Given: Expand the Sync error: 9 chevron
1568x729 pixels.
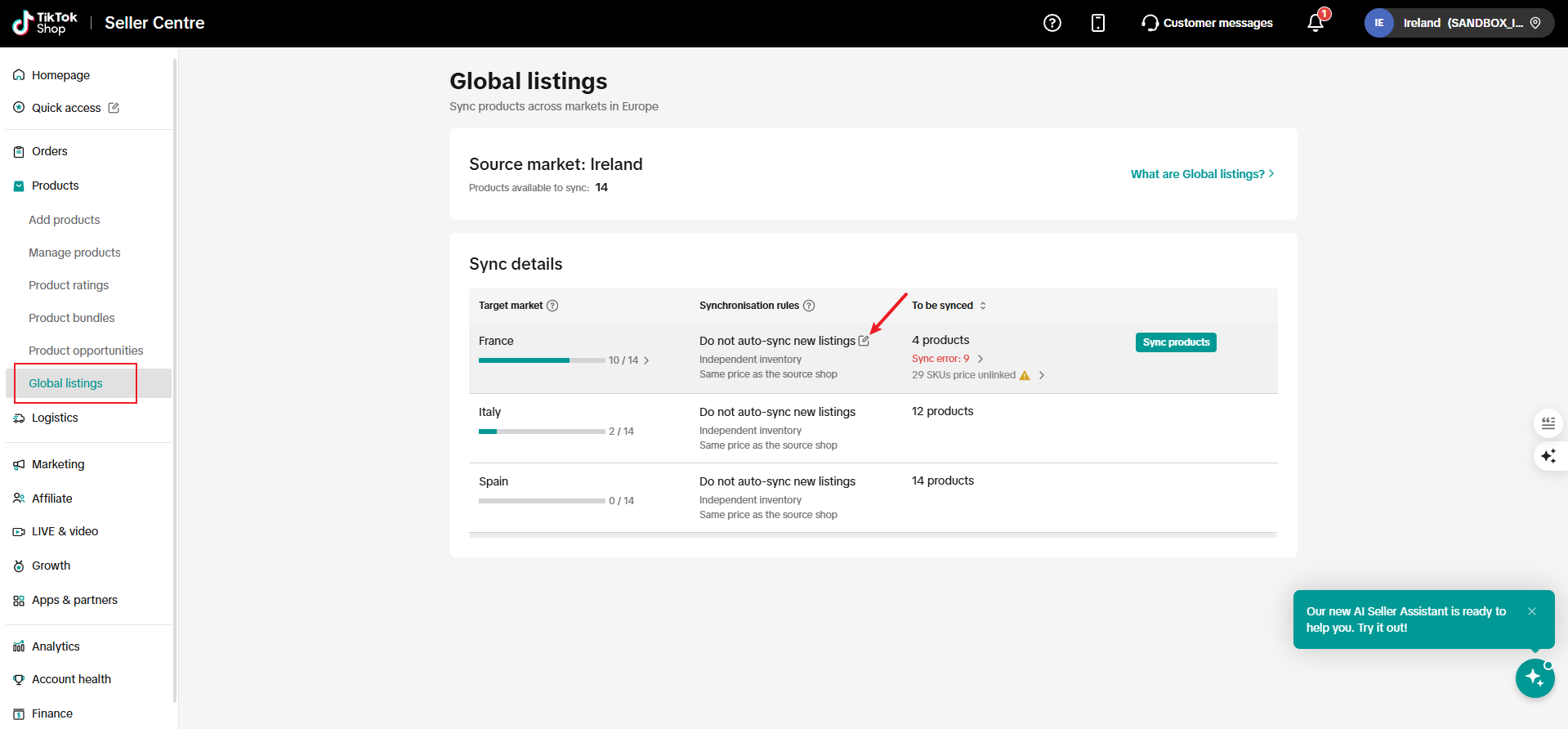Looking at the screenshot, I should 981,359.
